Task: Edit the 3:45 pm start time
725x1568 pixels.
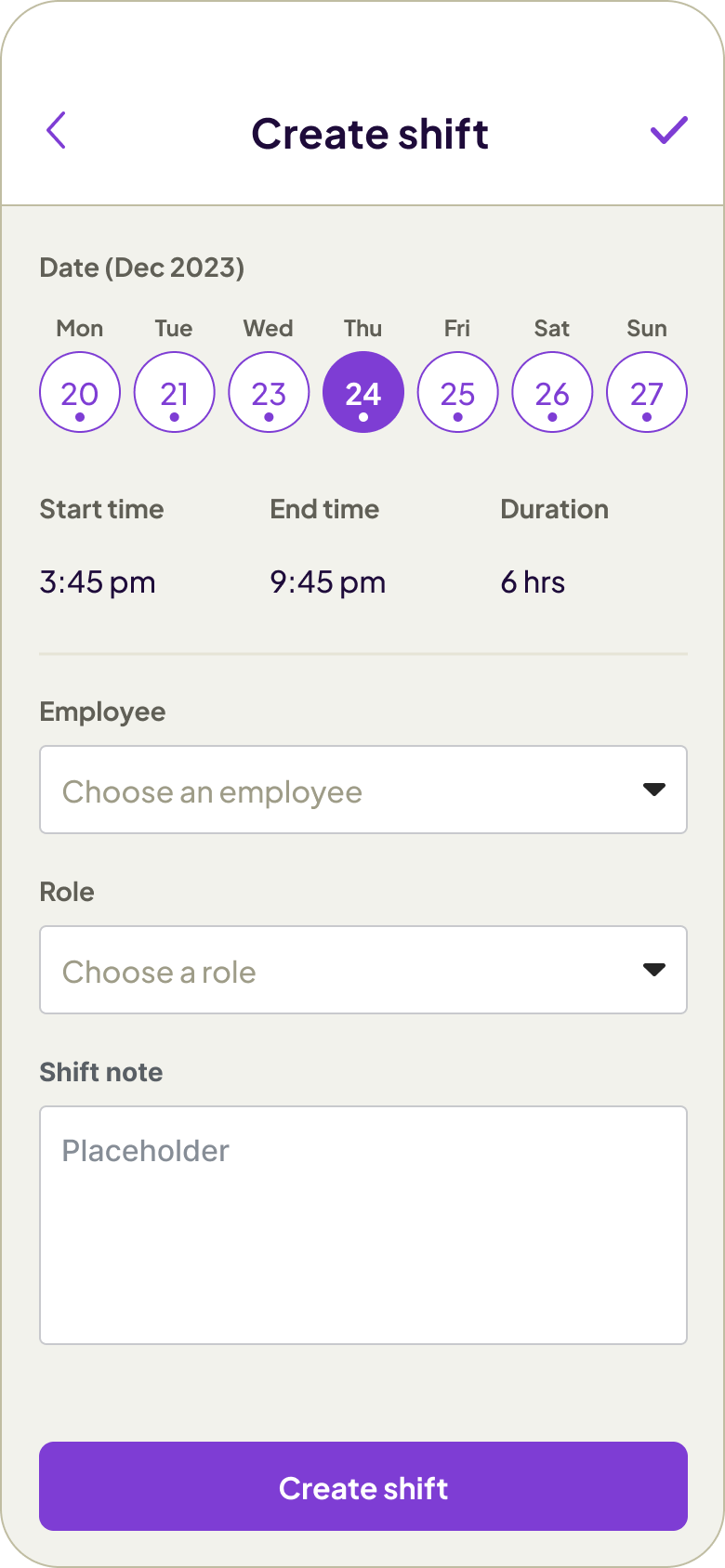Action: coord(98,582)
